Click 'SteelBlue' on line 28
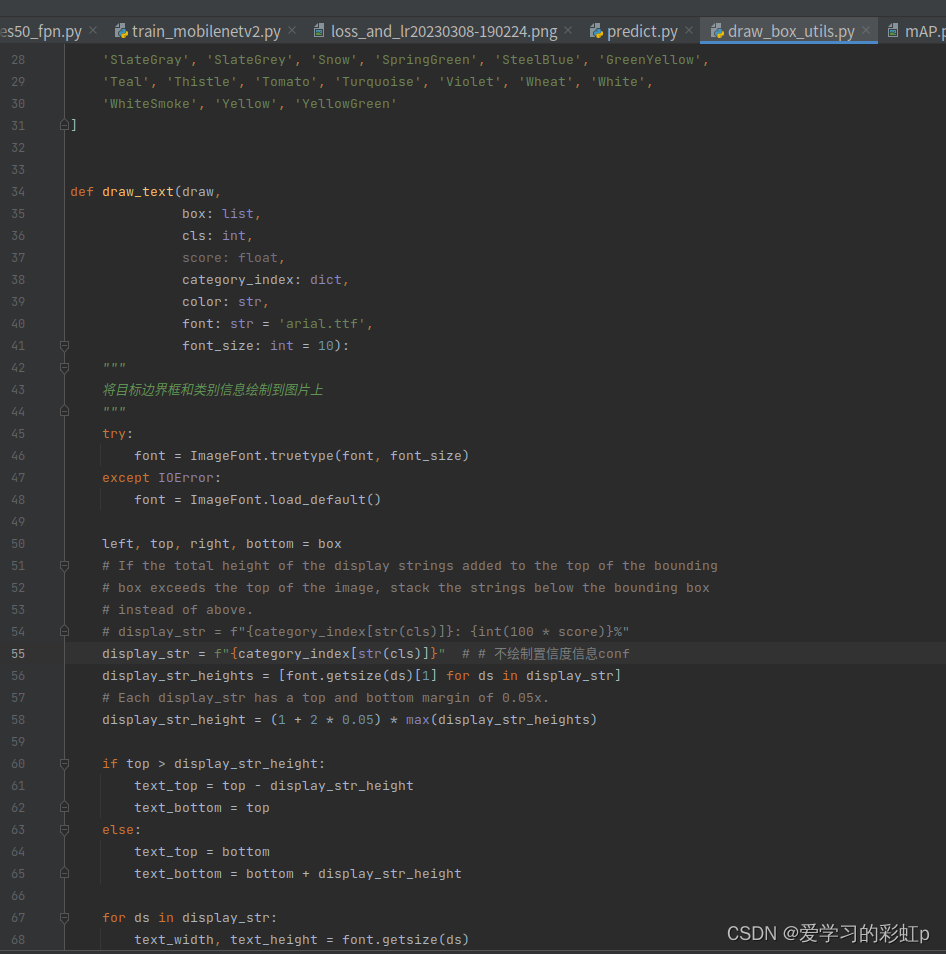Image resolution: width=946 pixels, height=954 pixels. pos(537,60)
